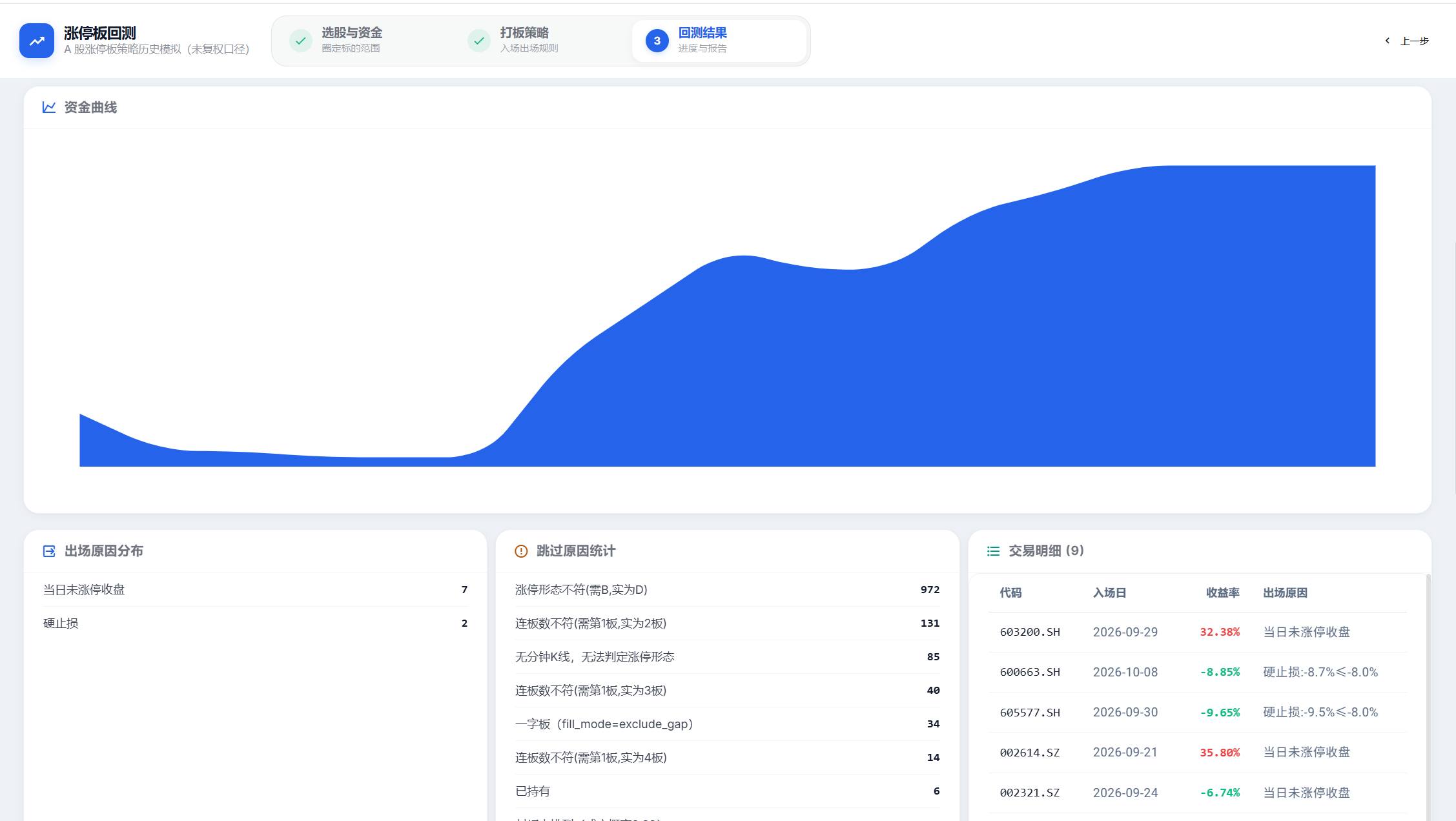Click the blue equity curve area chart
This screenshot has width=1456, height=821.
coord(728,316)
